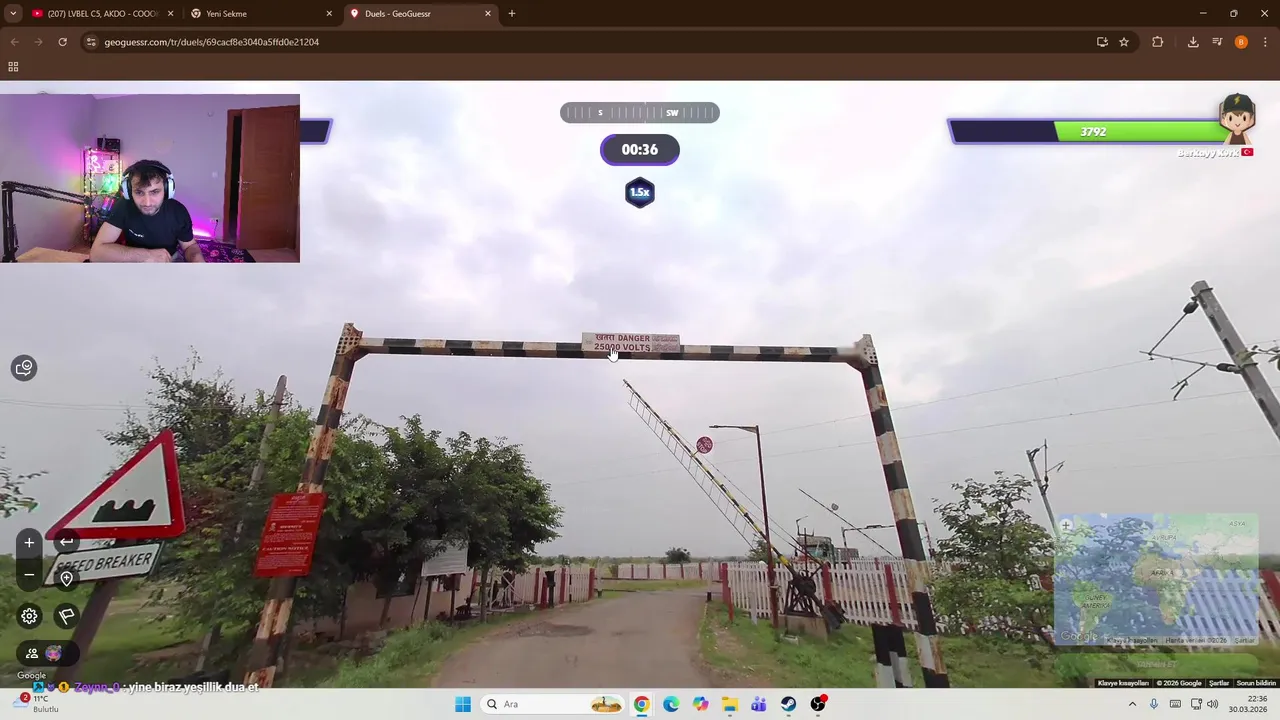Screen dimensions: 1280x720
Task: Open Chrome three-dot menu
Action: point(1266,42)
